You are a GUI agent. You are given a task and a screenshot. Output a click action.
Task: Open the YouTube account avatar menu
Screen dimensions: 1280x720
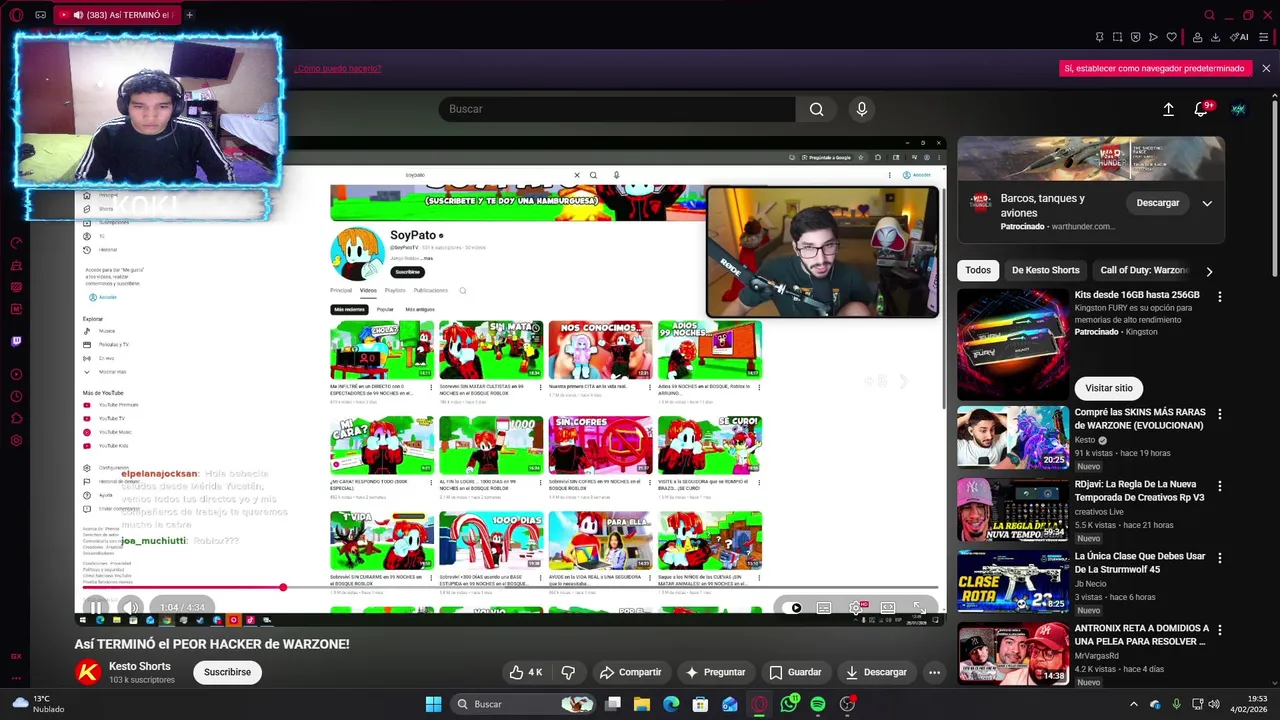point(1238,109)
